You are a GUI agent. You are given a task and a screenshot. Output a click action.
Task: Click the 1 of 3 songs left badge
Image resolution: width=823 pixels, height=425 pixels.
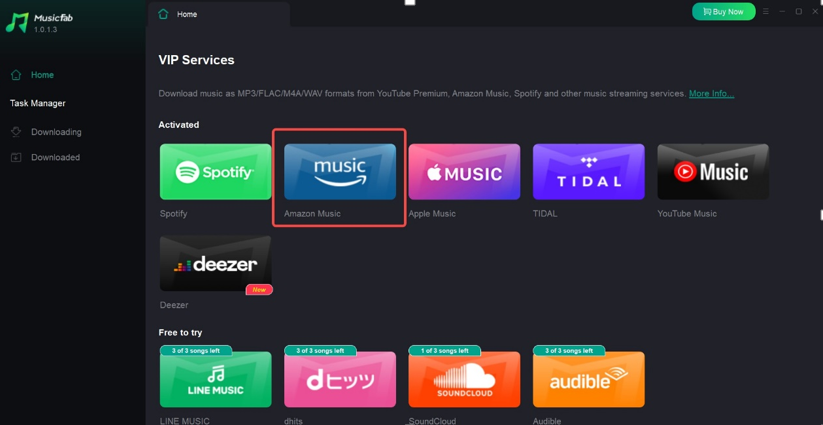tap(445, 351)
